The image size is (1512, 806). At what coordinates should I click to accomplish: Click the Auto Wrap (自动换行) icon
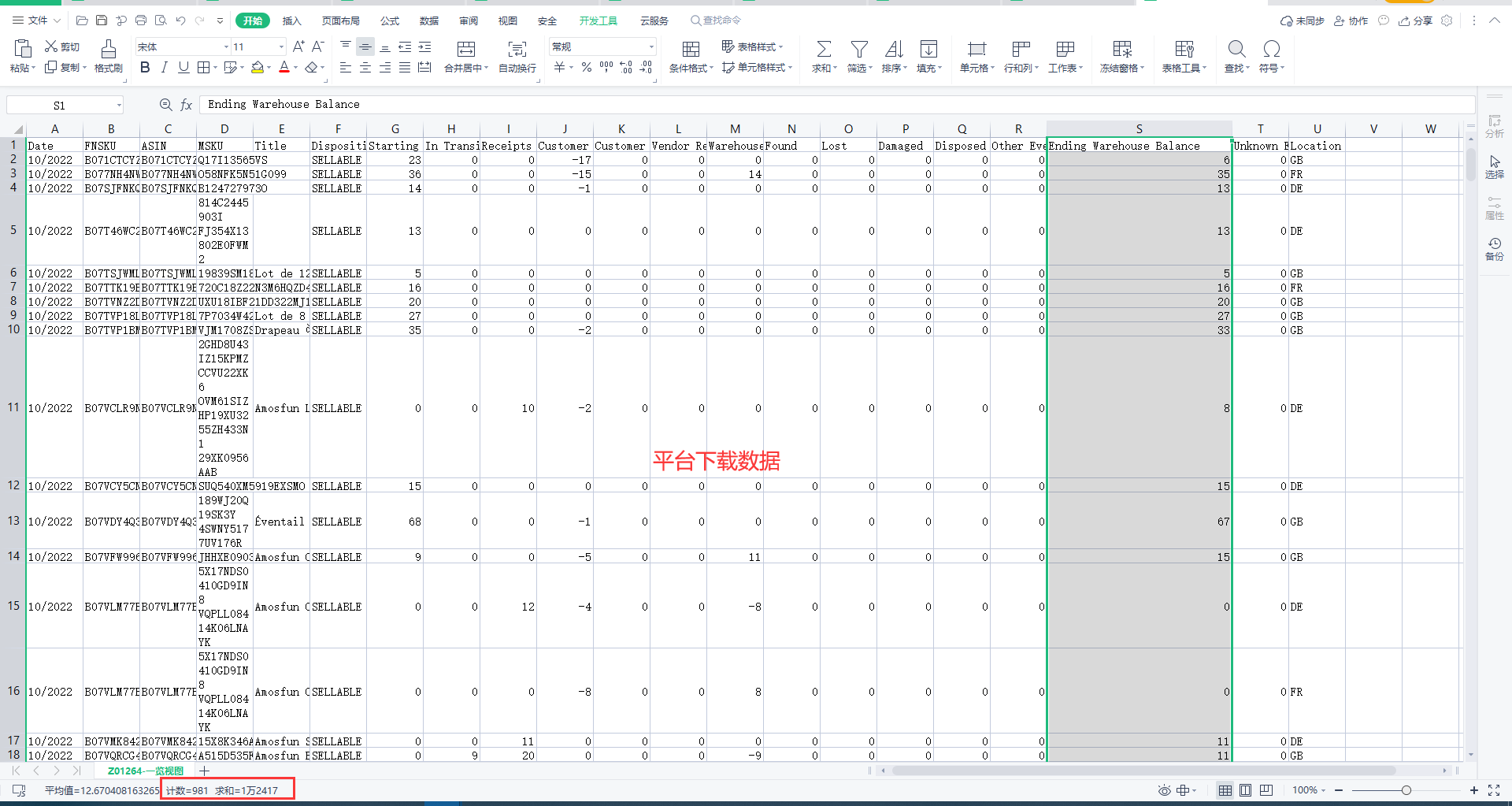[517, 49]
